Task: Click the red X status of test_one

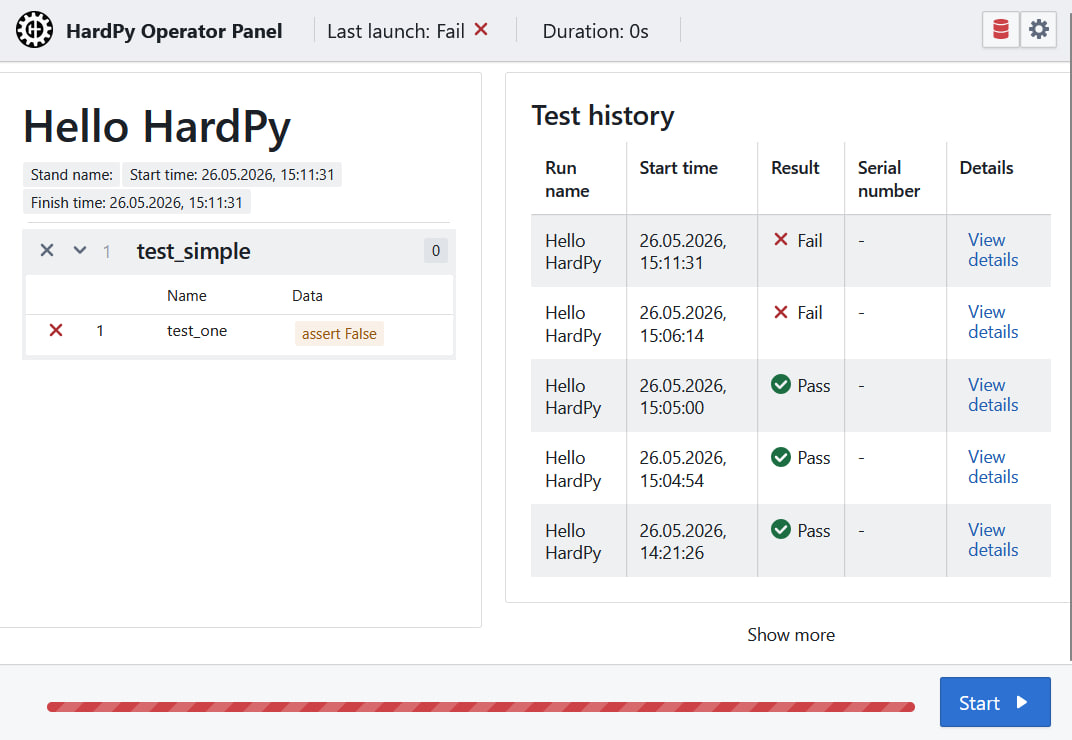Action: [56, 330]
